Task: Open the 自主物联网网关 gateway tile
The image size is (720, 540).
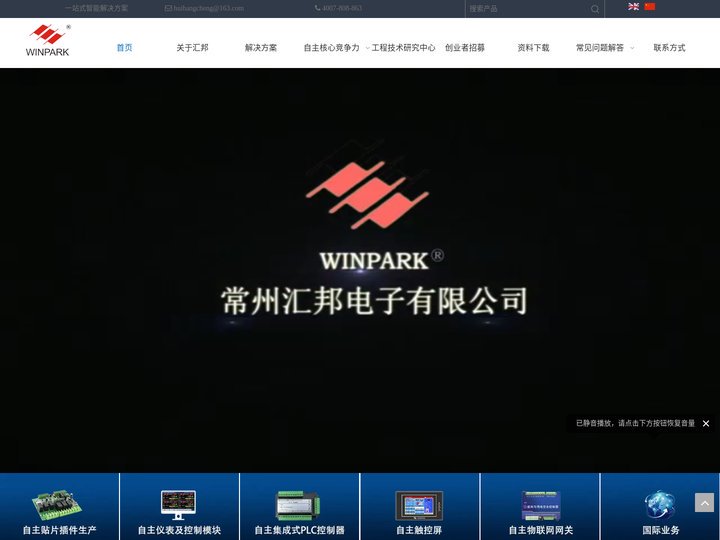Action: (x=540, y=507)
